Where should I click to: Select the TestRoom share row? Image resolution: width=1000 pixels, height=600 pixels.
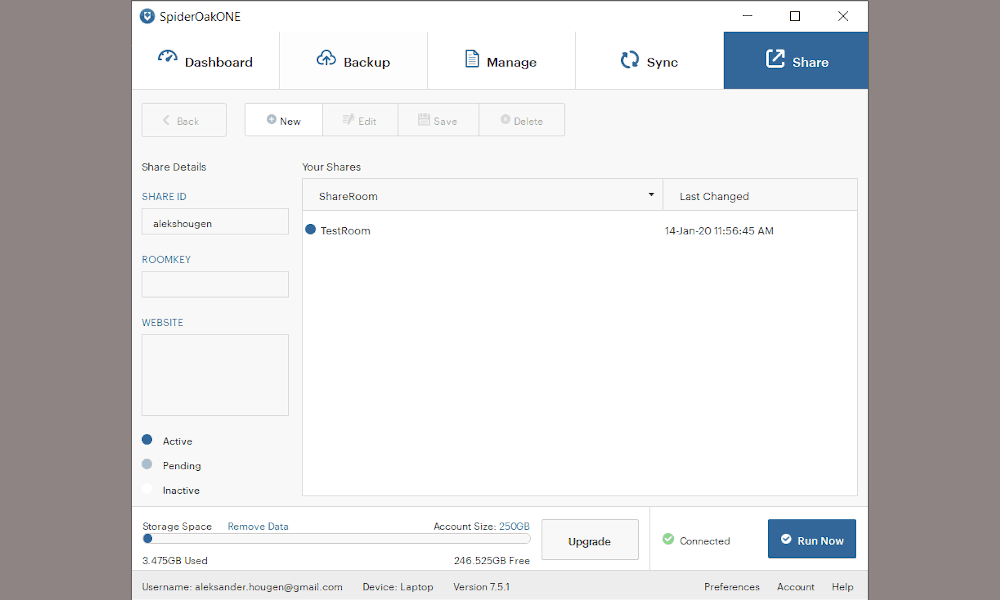(x=580, y=230)
